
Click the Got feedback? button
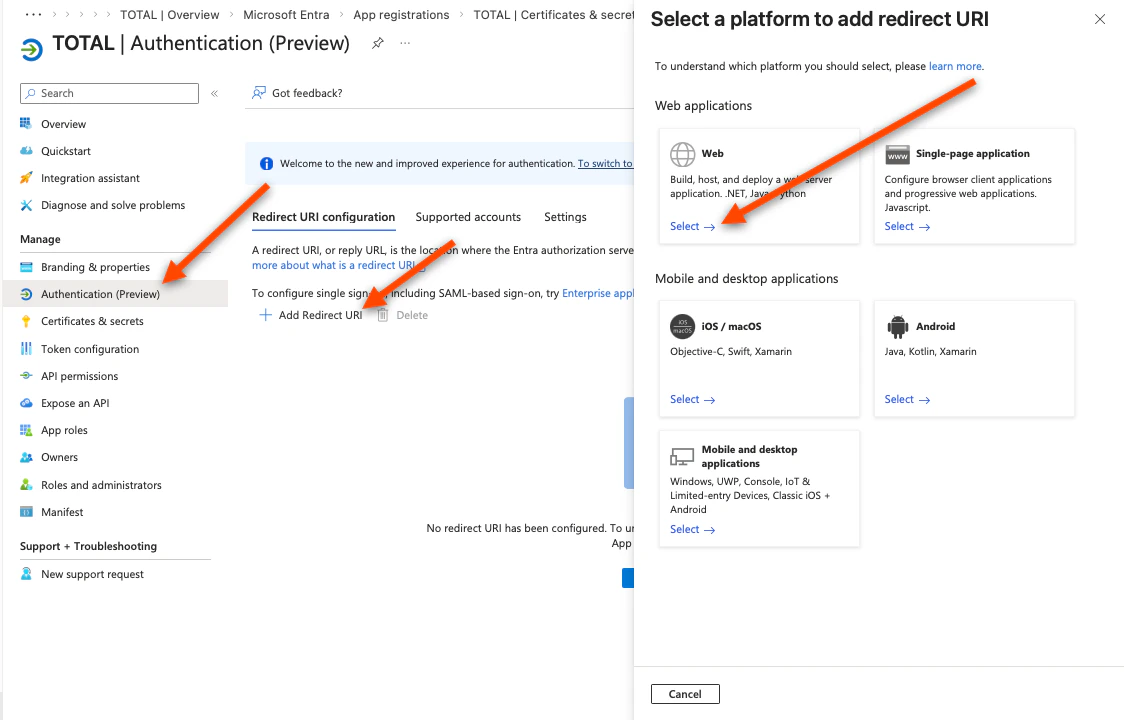coord(297,93)
